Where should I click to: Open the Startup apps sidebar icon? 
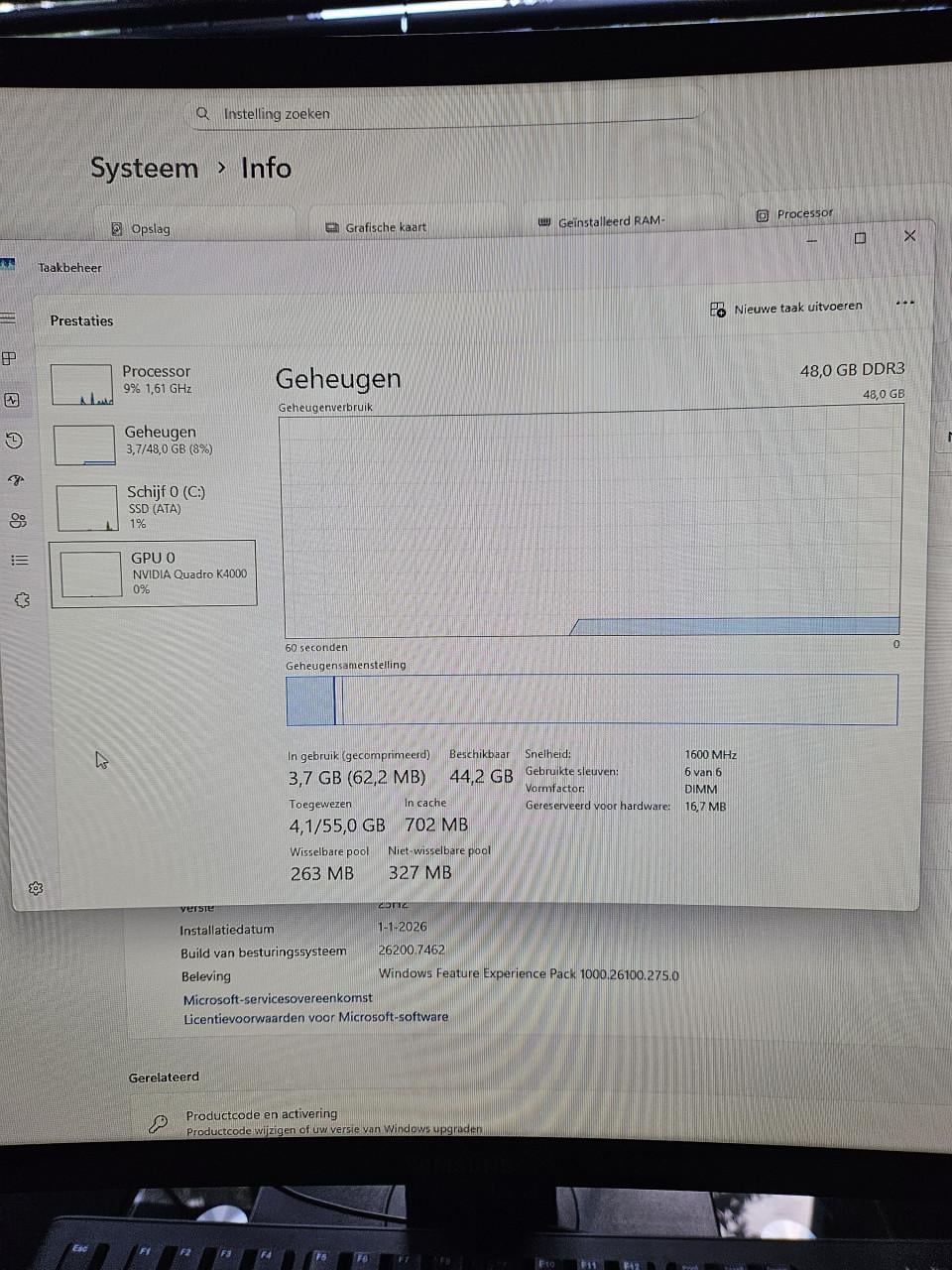tap(16, 480)
